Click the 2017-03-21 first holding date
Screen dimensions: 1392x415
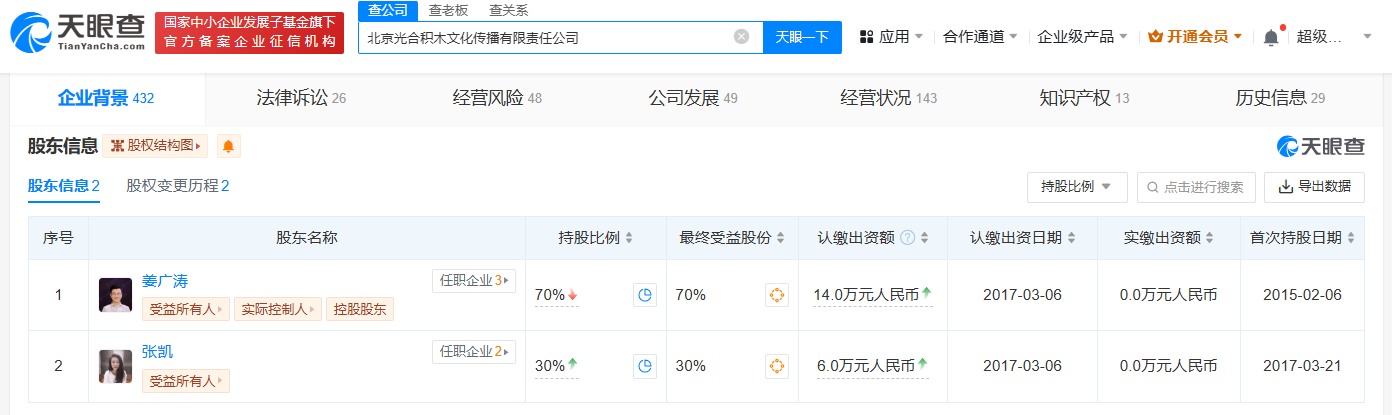pyautogui.click(x=1302, y=366)
